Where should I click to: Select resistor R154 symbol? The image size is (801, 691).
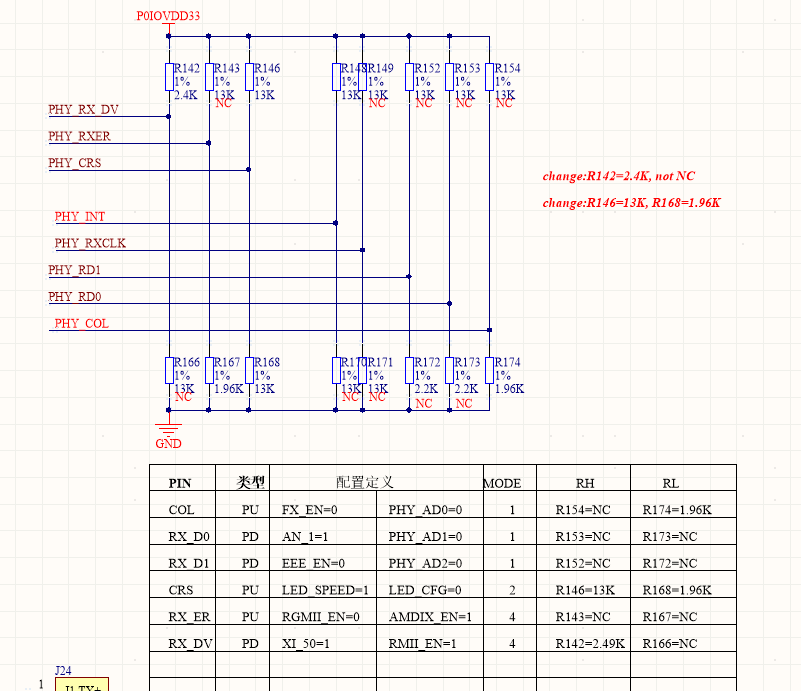489,77
